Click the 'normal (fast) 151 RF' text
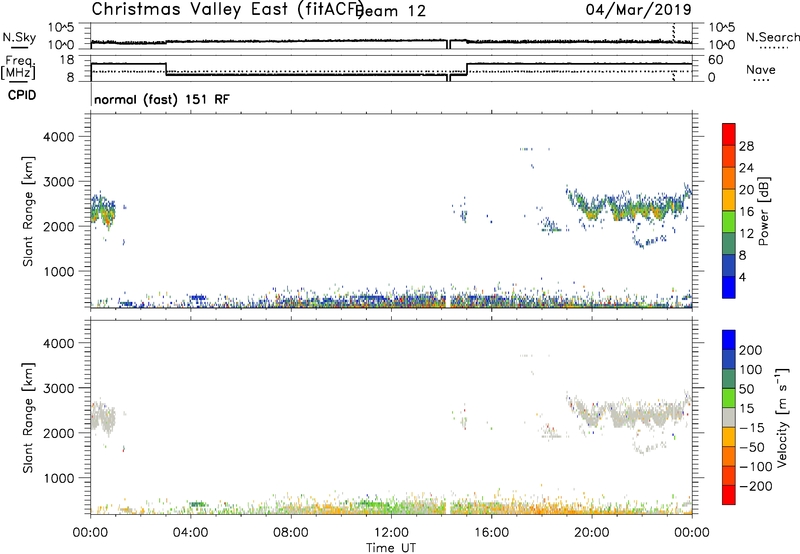 (162, 99)
